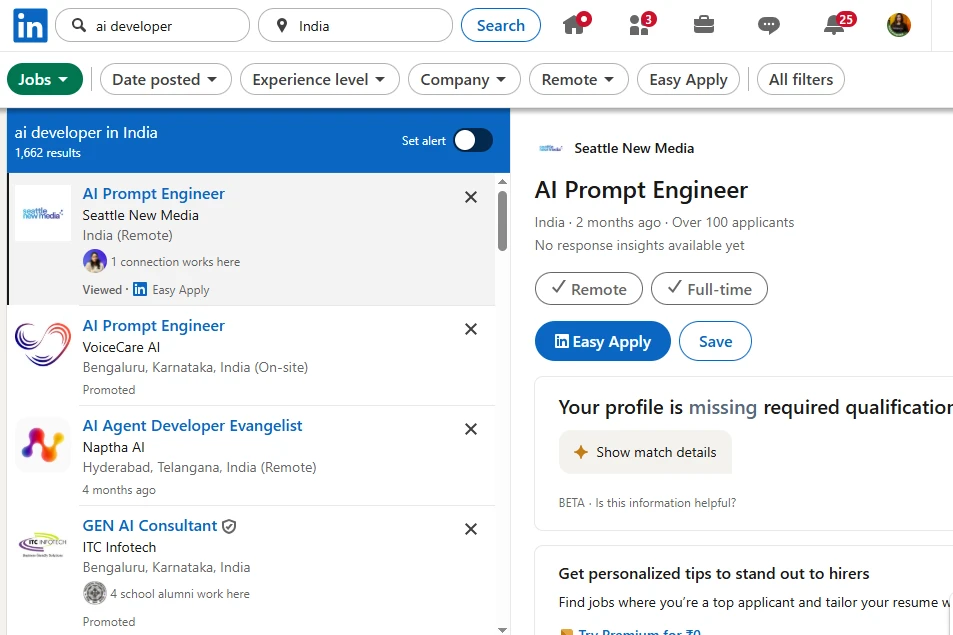Dismiss the VoiceCare AI job card

(471, 329)
